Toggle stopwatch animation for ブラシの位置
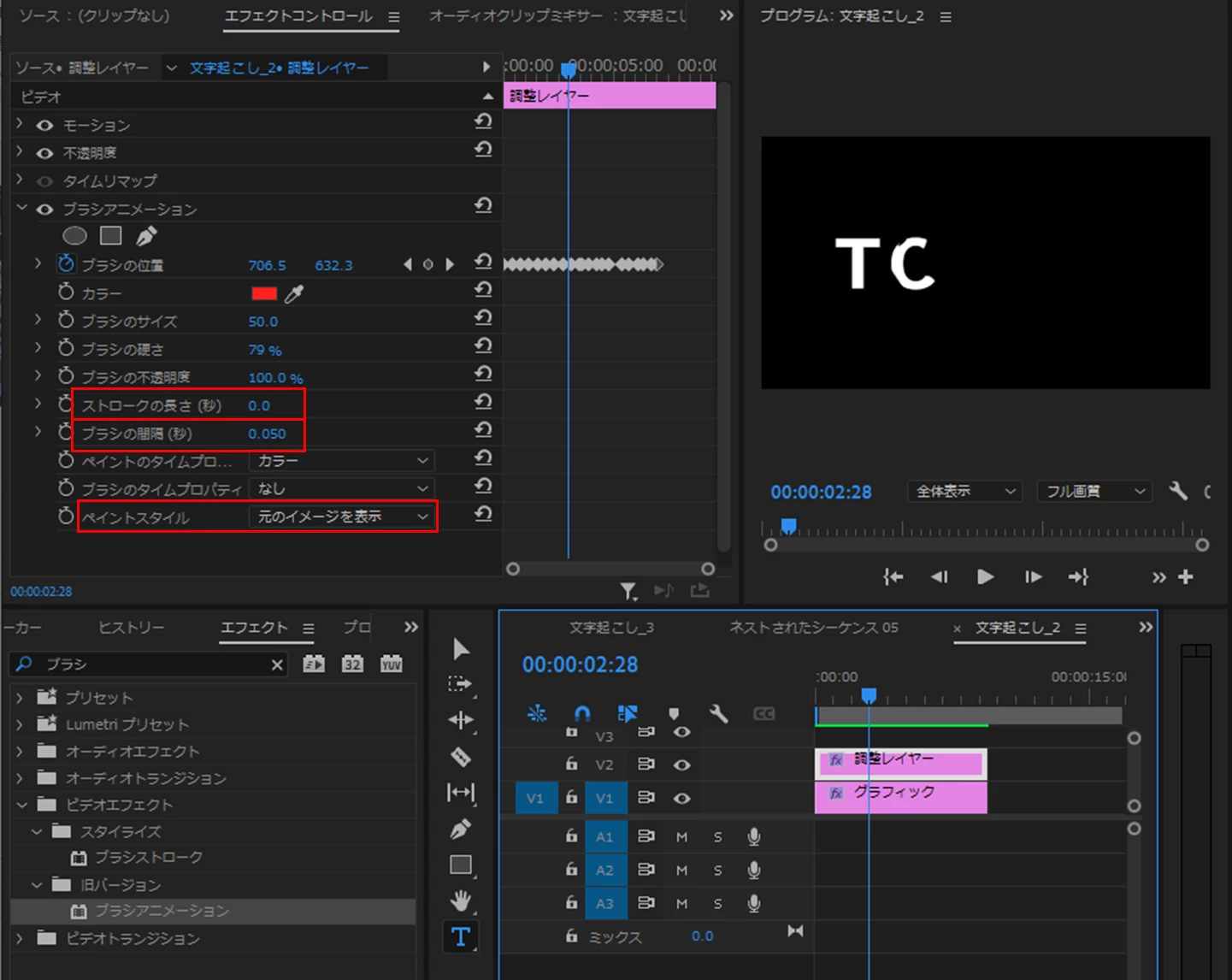The width and height of the screenshot is (1232, 980). 66,263
